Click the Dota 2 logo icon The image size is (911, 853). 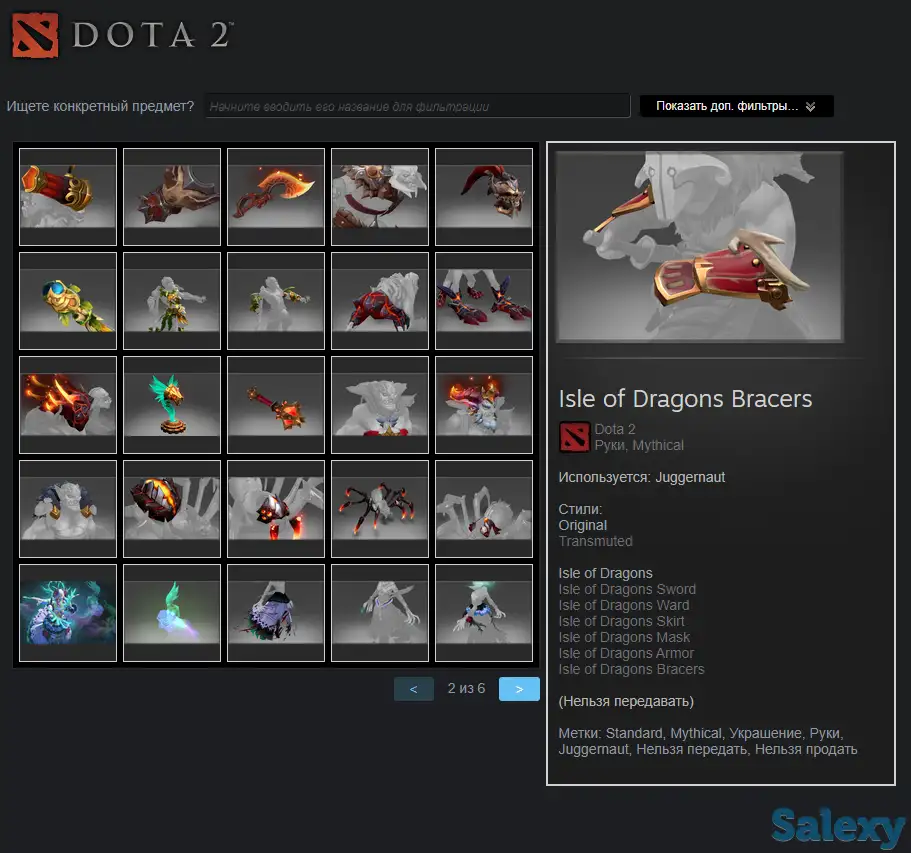pyautogui.click(x=35, y=35)
